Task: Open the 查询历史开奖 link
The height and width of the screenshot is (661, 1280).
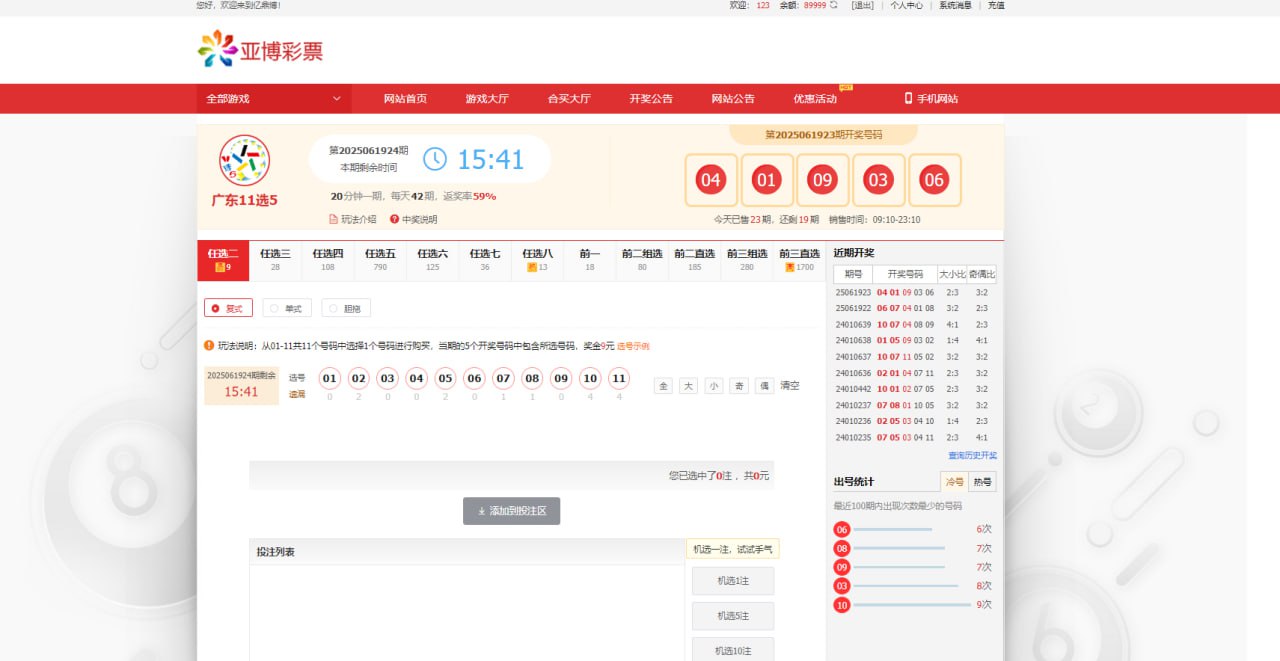Action: pos(972,455)
